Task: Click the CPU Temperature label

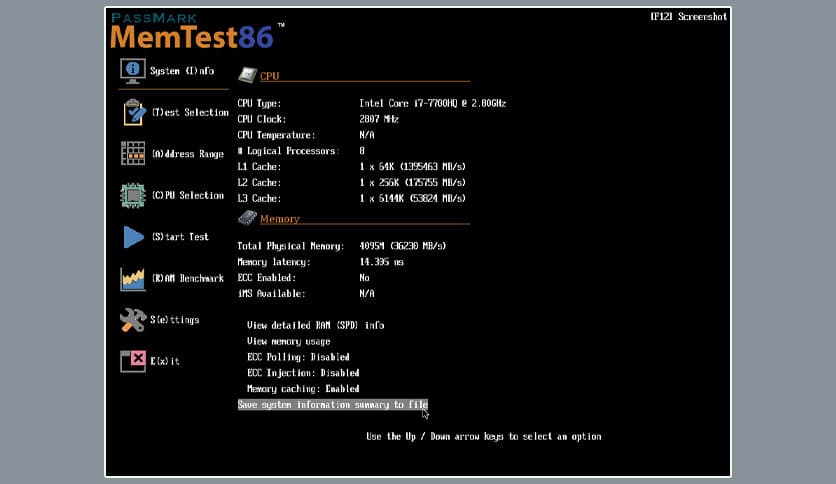Action: (x=276, y=135)
